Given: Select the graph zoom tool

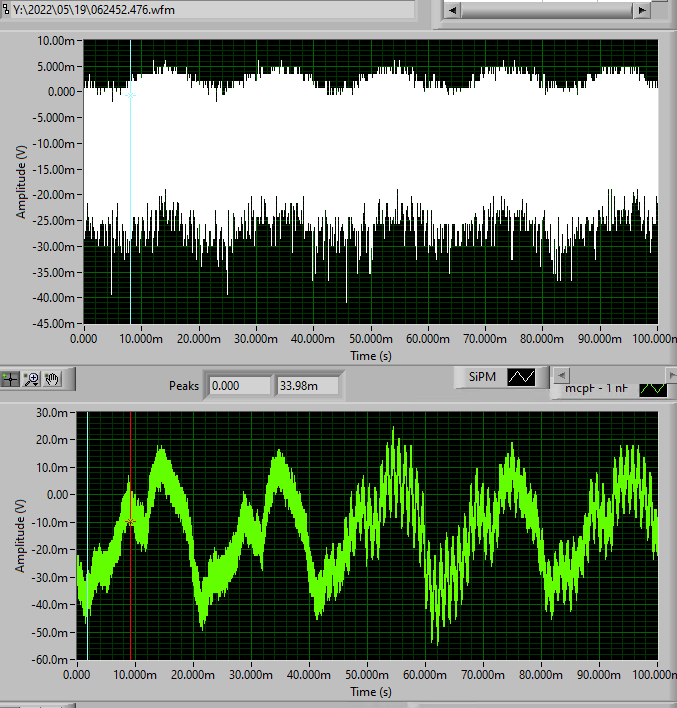Looking at the screenshot, I should (x=31, y=378).
